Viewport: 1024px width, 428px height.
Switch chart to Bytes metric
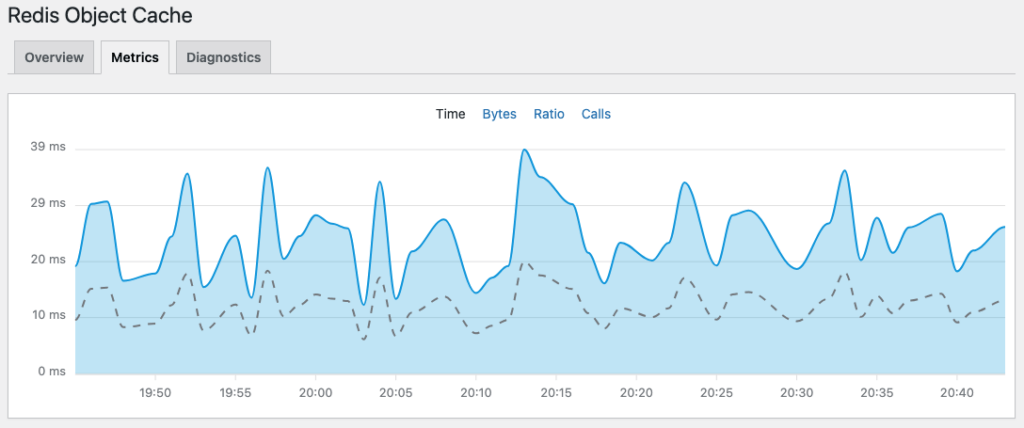tap(499, 114)
